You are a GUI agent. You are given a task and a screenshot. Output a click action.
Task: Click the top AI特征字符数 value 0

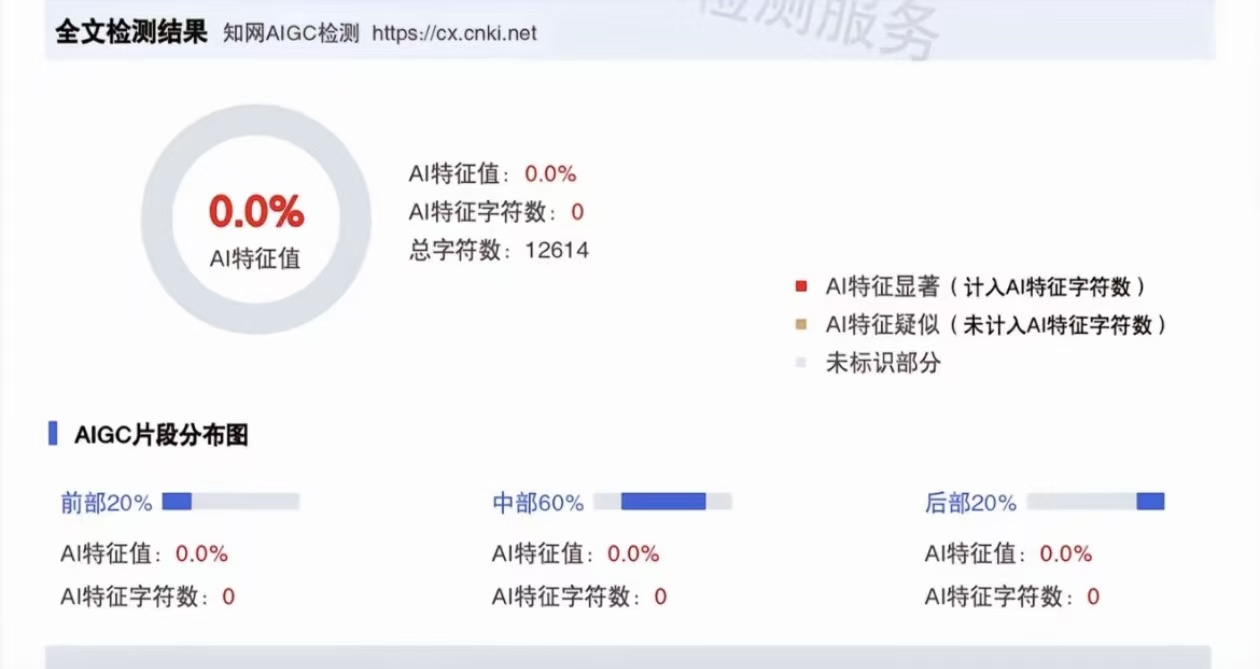pos(577,212)
